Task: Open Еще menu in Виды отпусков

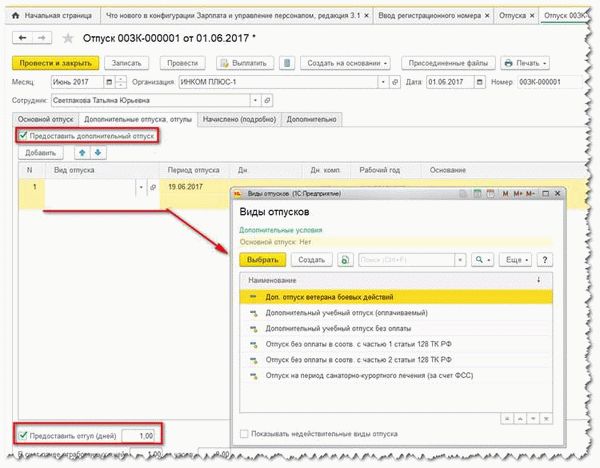Action: (x=516, y=260)
